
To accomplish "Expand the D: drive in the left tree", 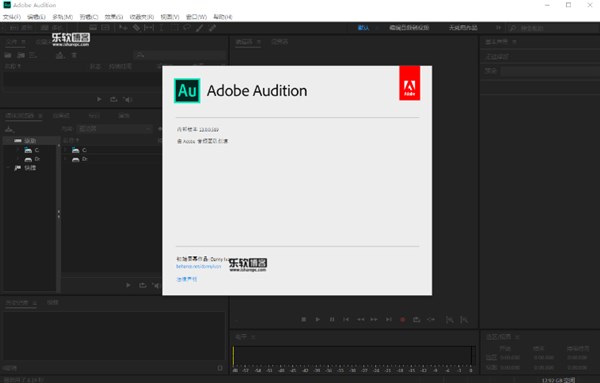I will pyautogui.click(x=18, y=159).
